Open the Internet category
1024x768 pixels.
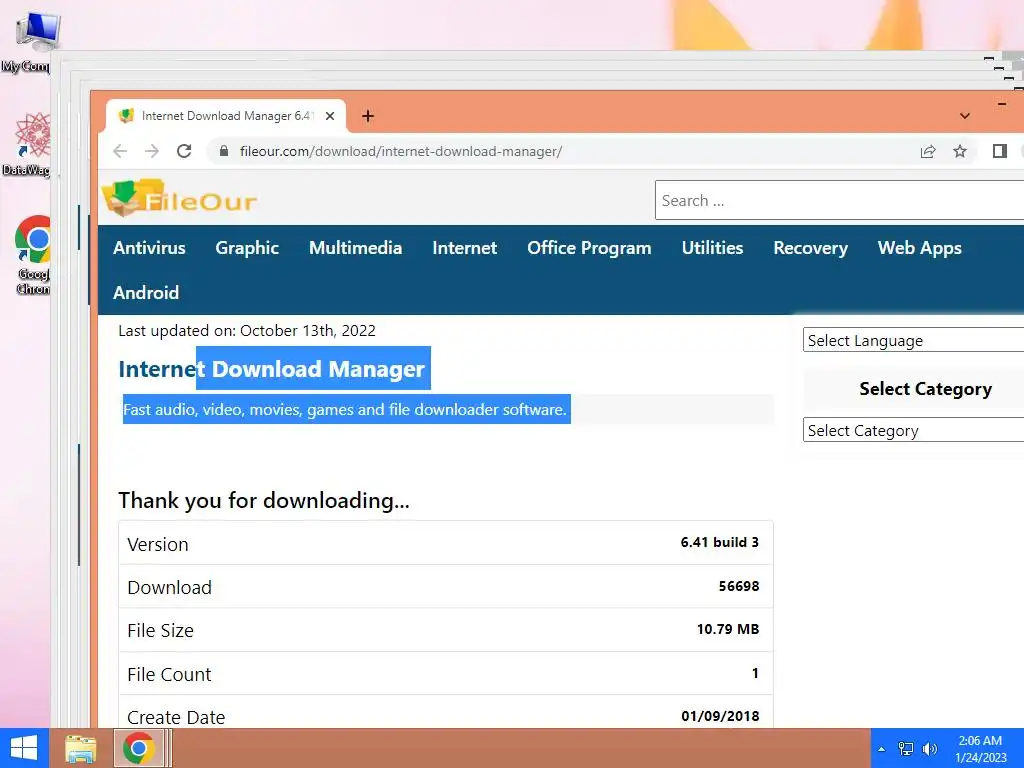[x=464, y=248]
